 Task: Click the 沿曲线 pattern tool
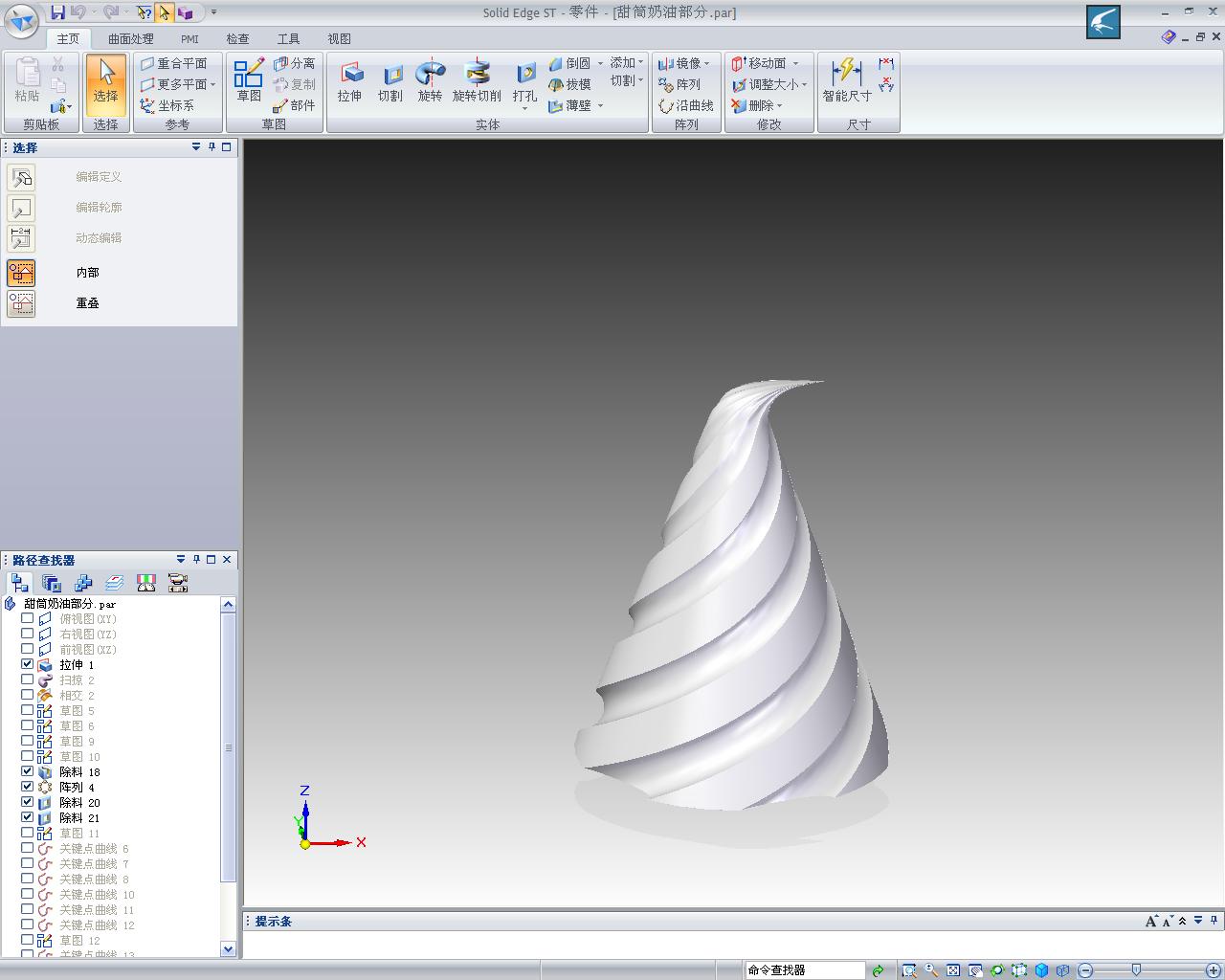pos(686,105)
